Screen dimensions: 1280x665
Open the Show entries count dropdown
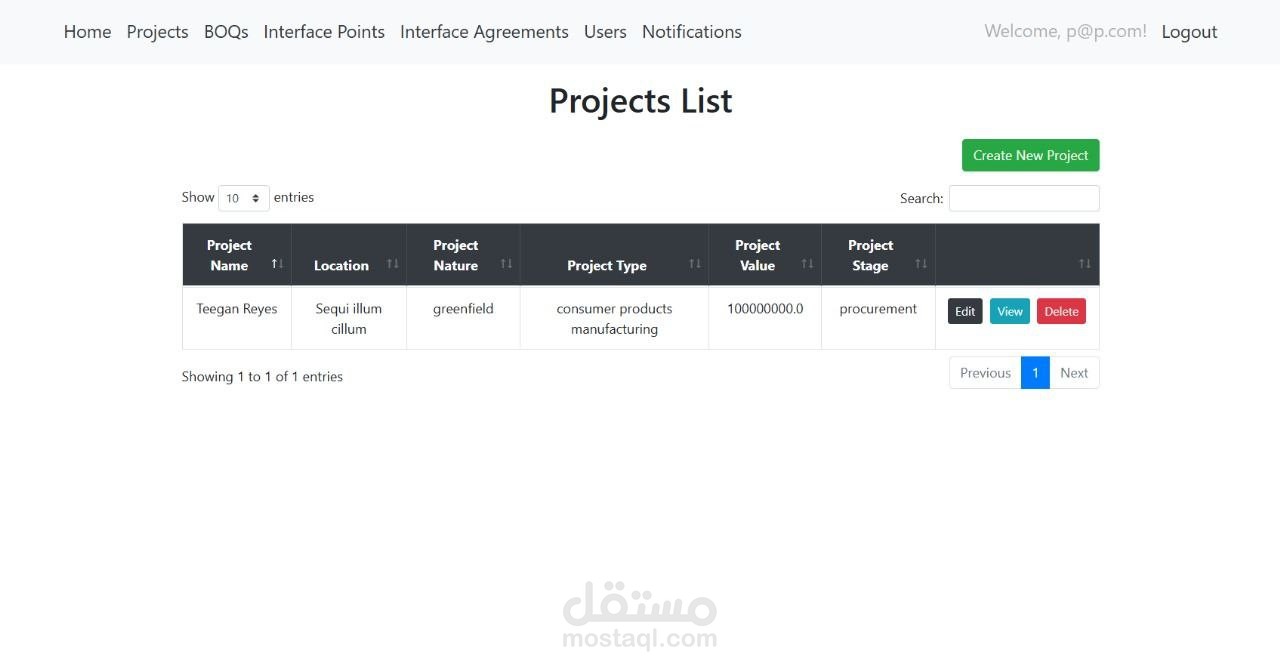click(x=244, y=198)
